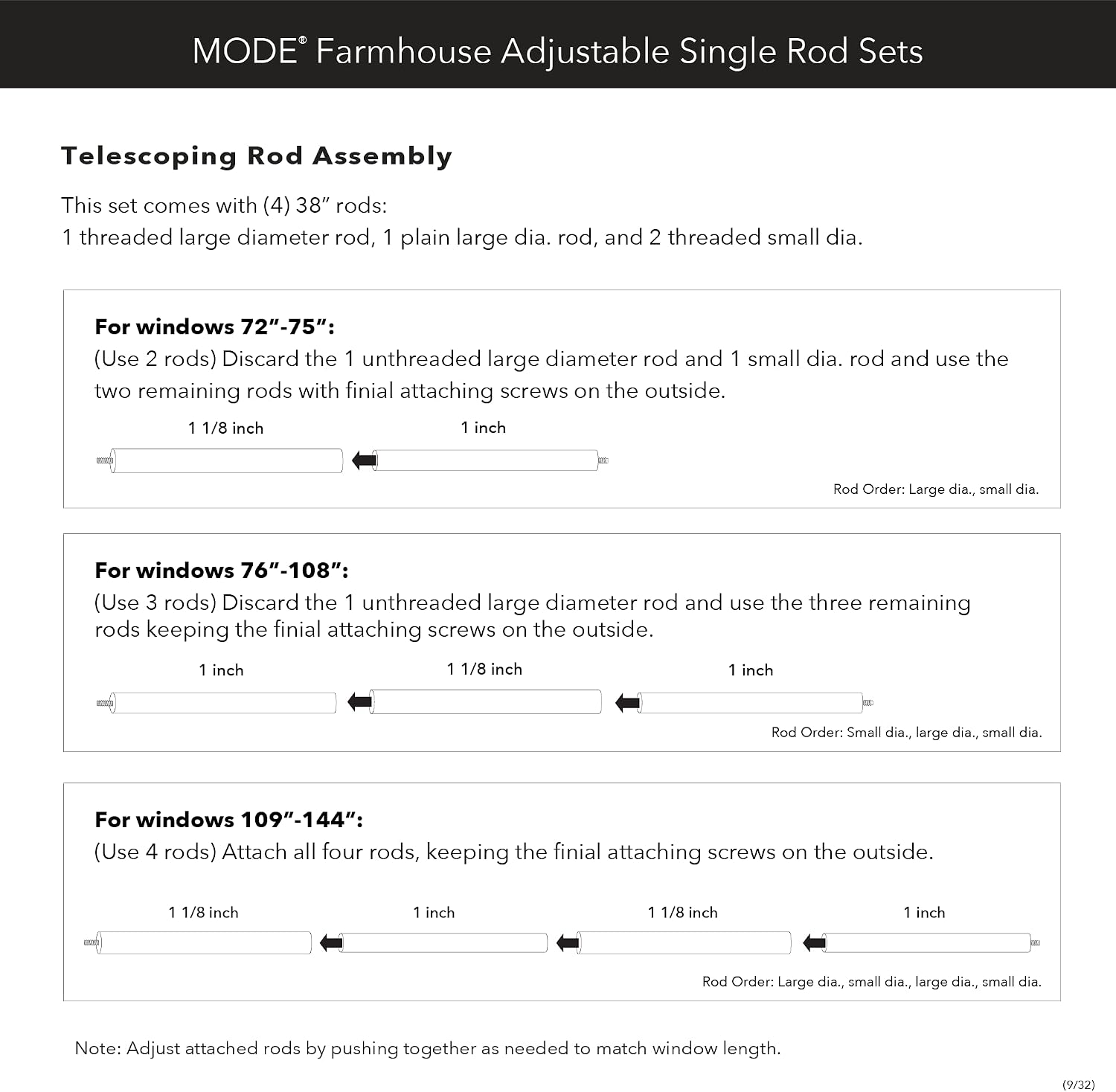
Task: Click the Rod Order: Large dia., small dia. caption
Action: [936, 489]
